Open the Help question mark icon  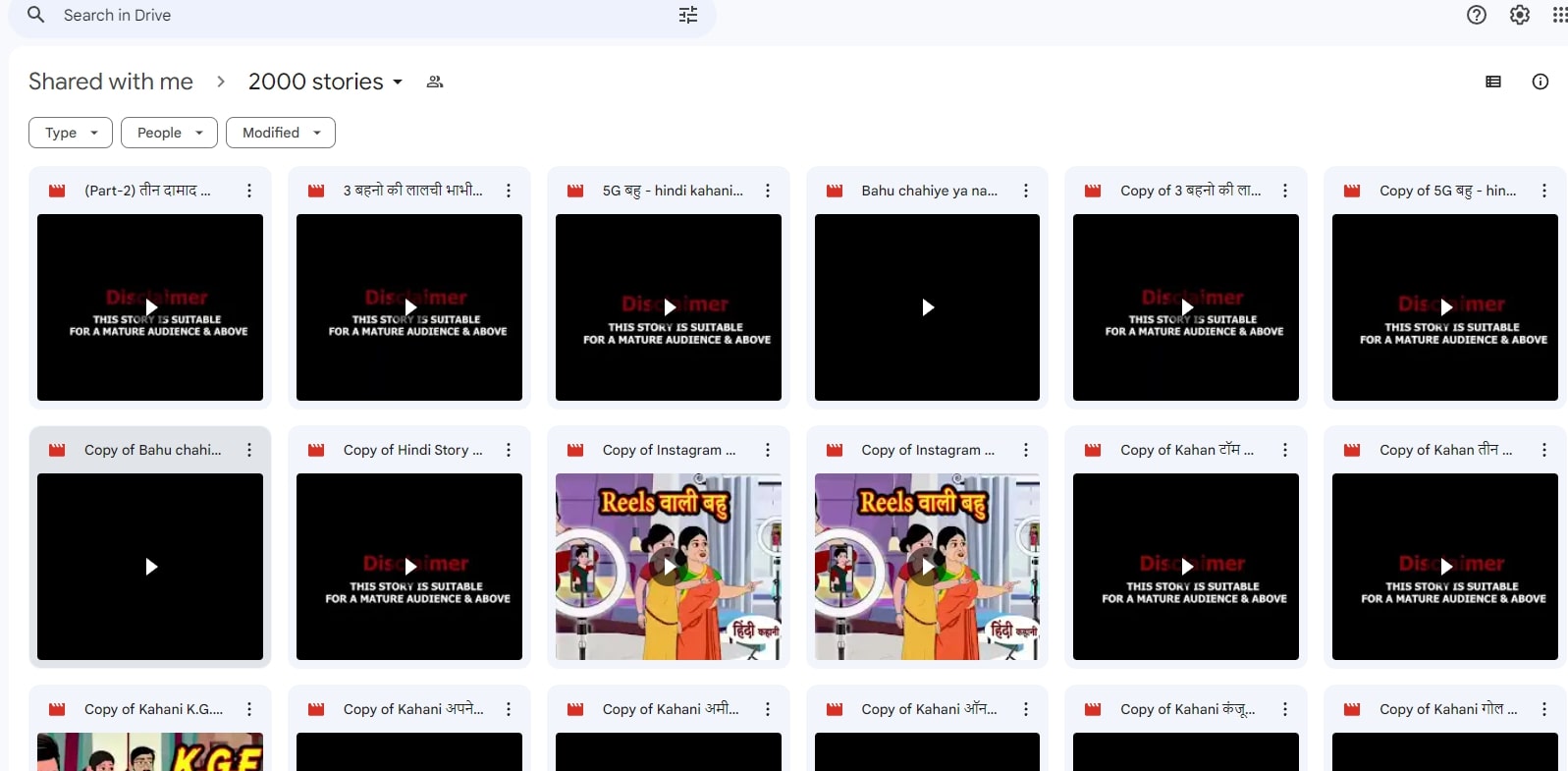click(1476, 15)
